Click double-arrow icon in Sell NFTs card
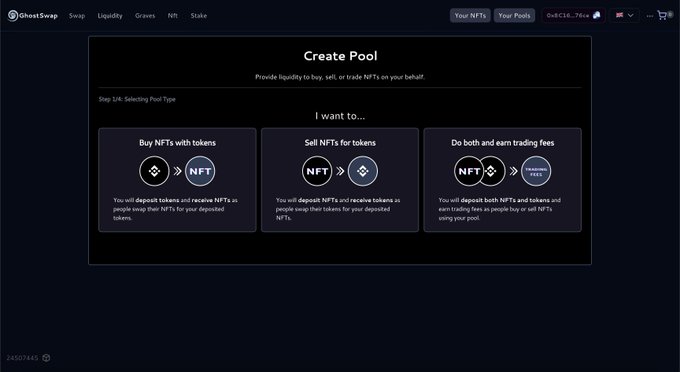 (340, 171)
